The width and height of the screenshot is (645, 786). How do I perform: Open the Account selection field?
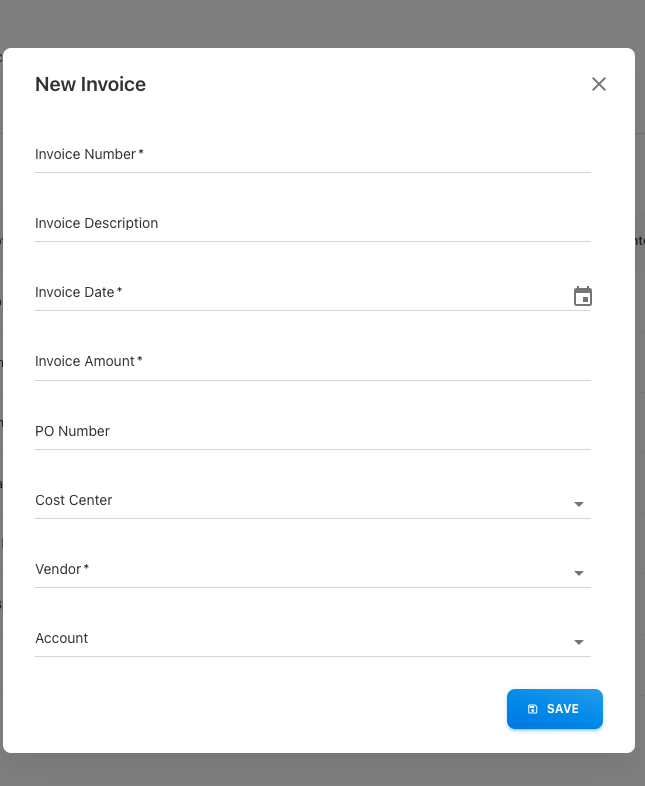[x=300, y=639]
